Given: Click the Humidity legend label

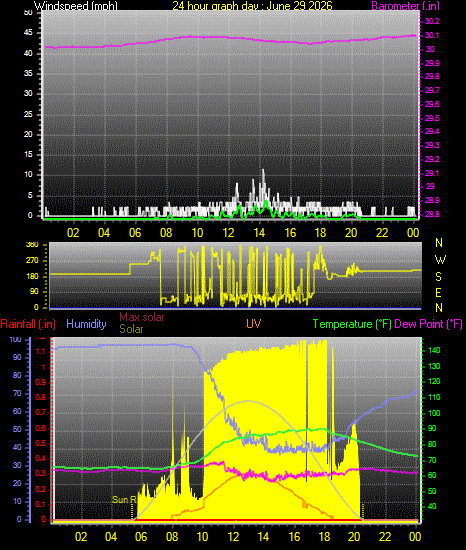Looking at the screenshot, I should (x=86, y=323).
